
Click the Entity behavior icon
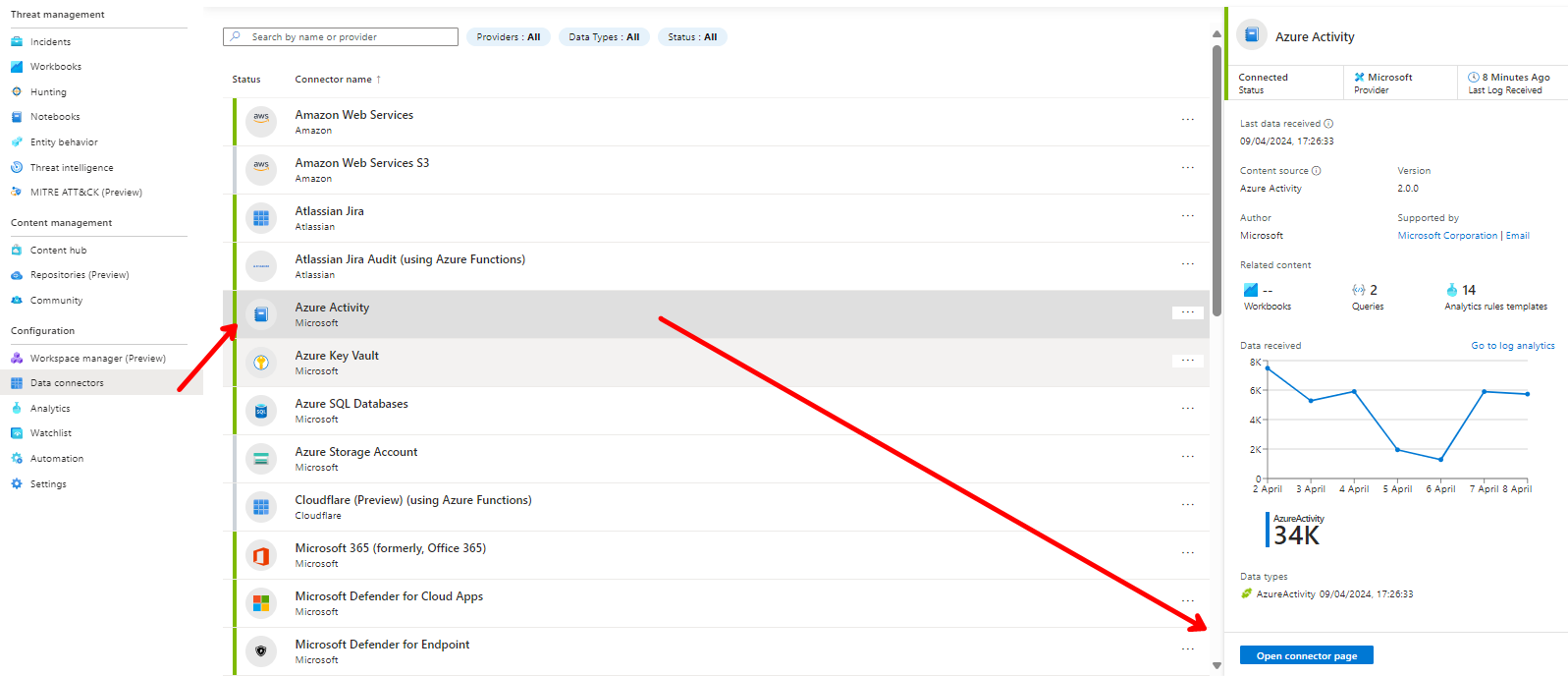coord(17,141)
